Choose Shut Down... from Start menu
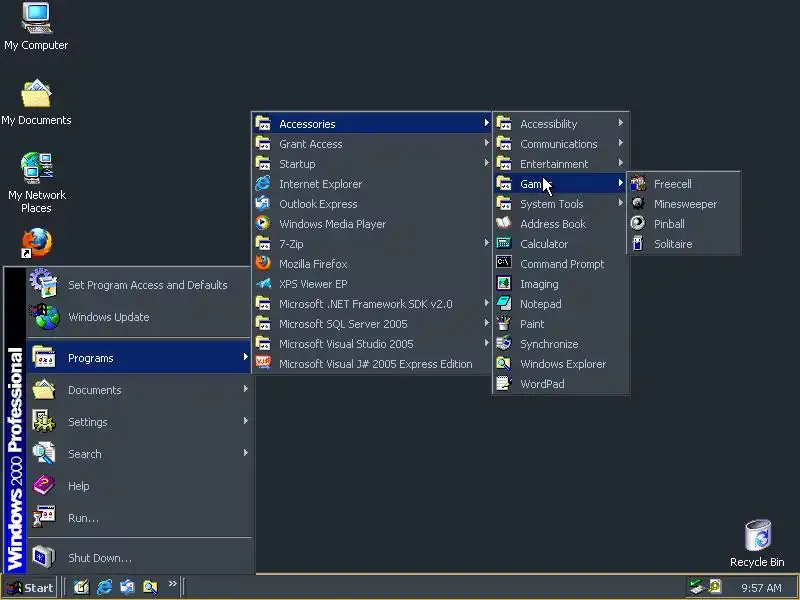 139,558
